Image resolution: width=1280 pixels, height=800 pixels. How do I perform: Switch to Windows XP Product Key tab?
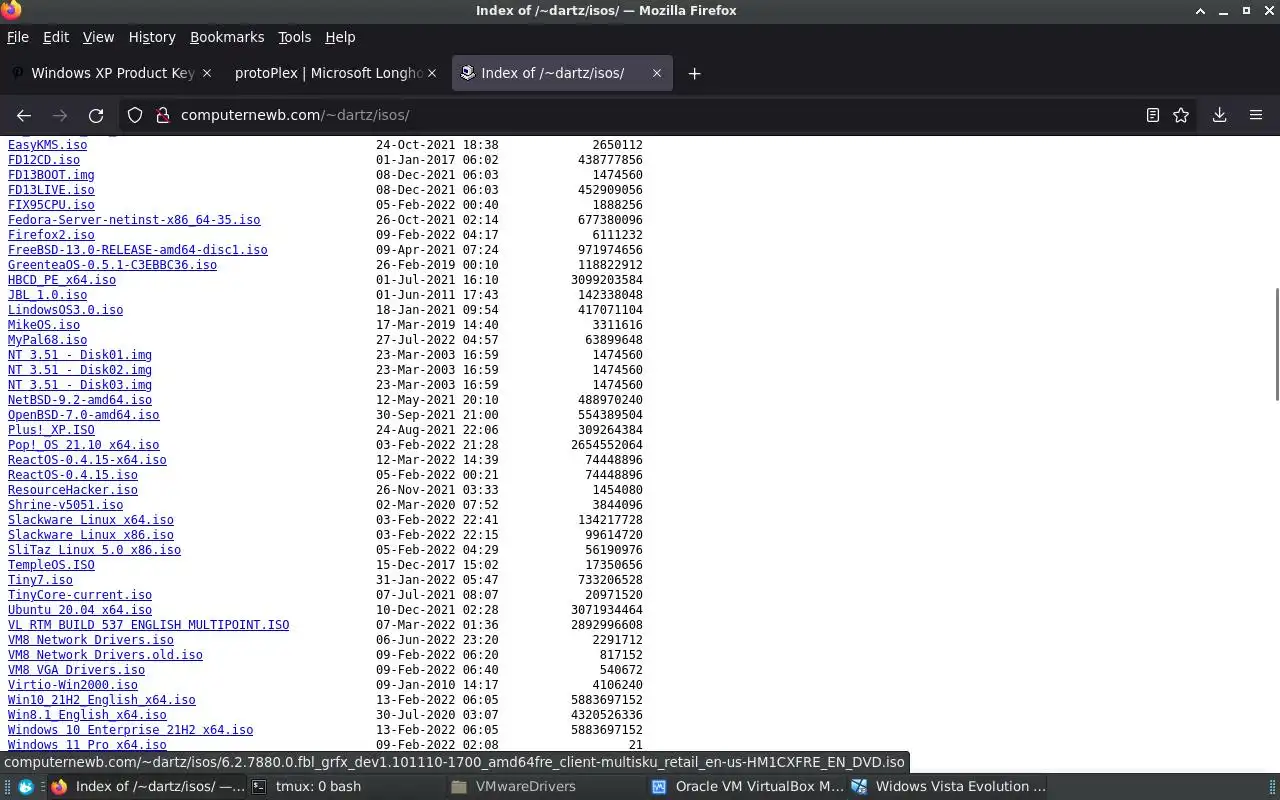(x=112, y=73)
